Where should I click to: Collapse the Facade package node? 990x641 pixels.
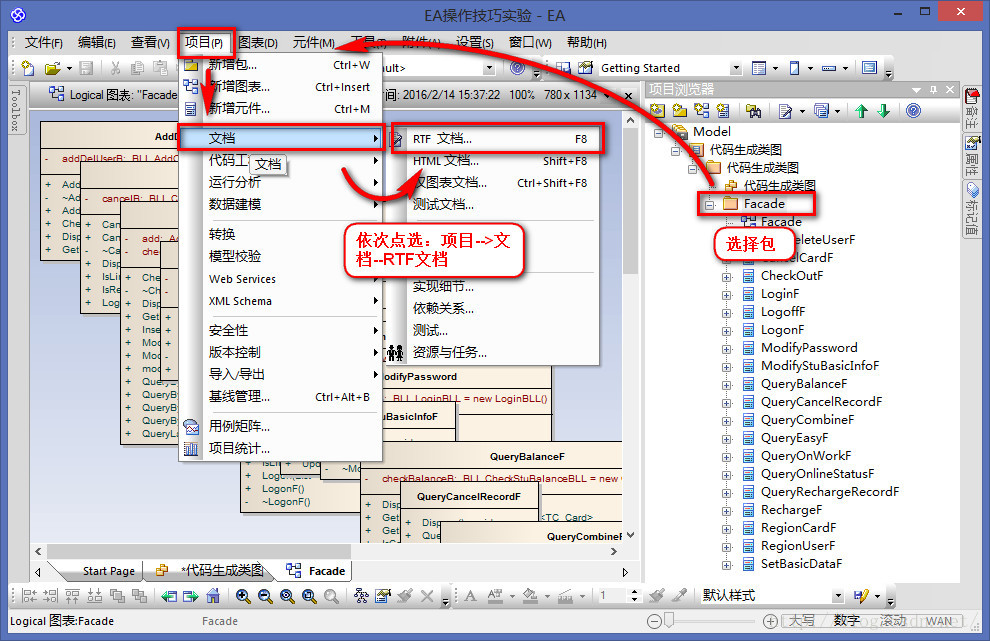coord(710,205)
